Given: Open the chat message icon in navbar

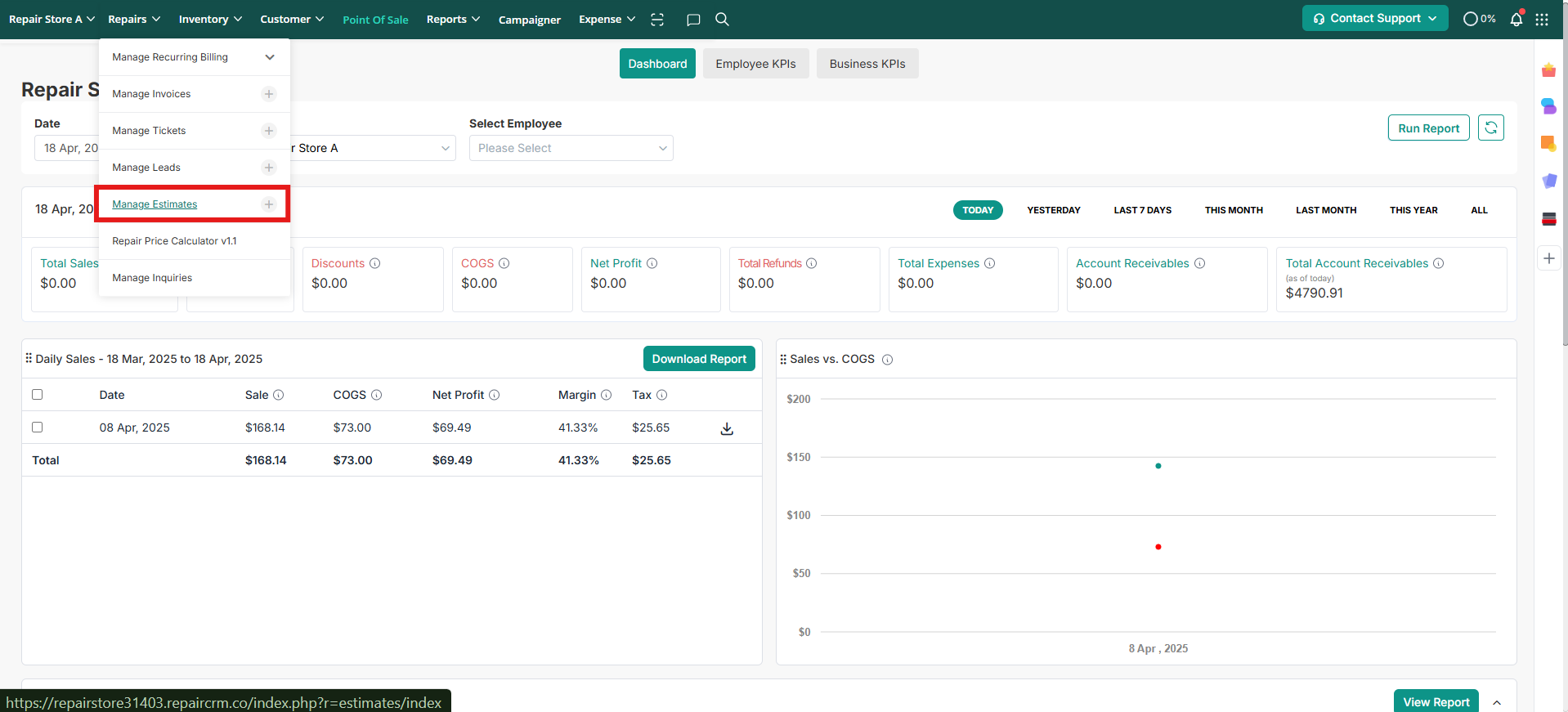Looking at the screenshot, I should point(693,20).
